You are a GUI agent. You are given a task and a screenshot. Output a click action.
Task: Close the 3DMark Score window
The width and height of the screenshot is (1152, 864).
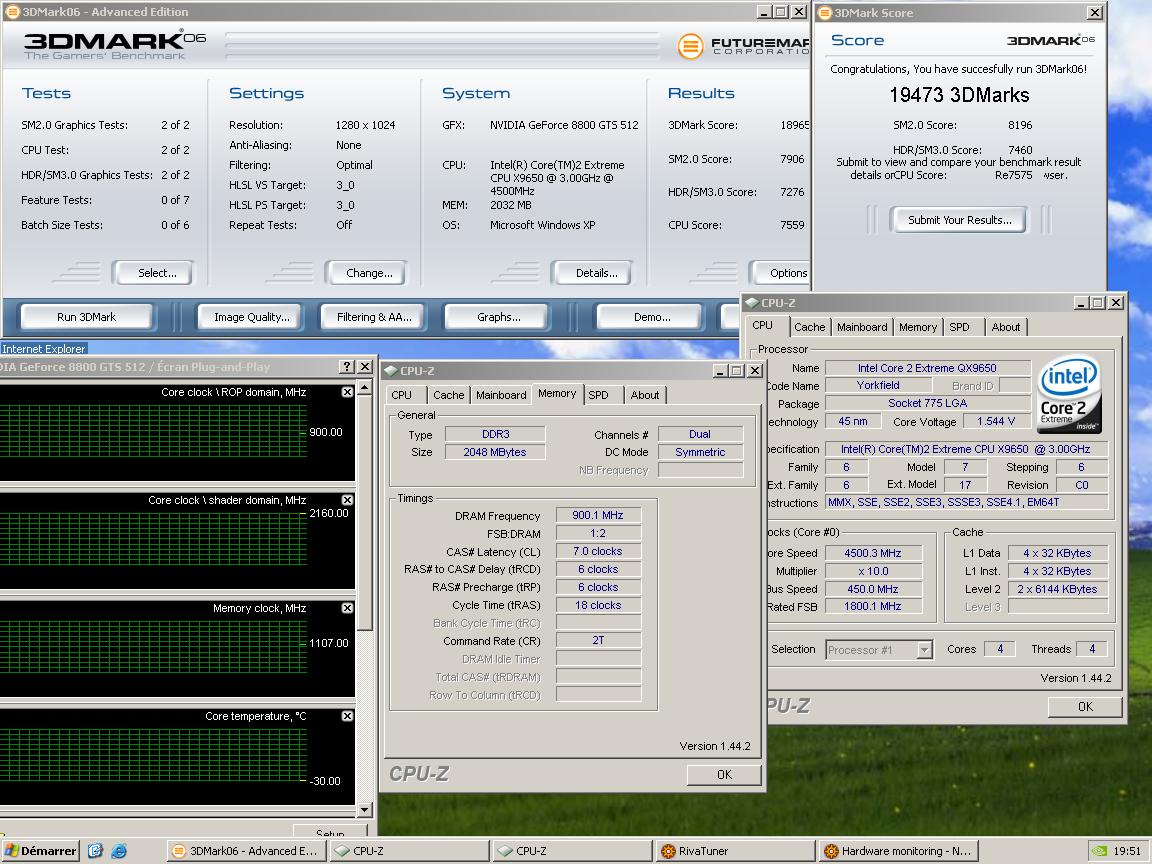(1095, 12)
